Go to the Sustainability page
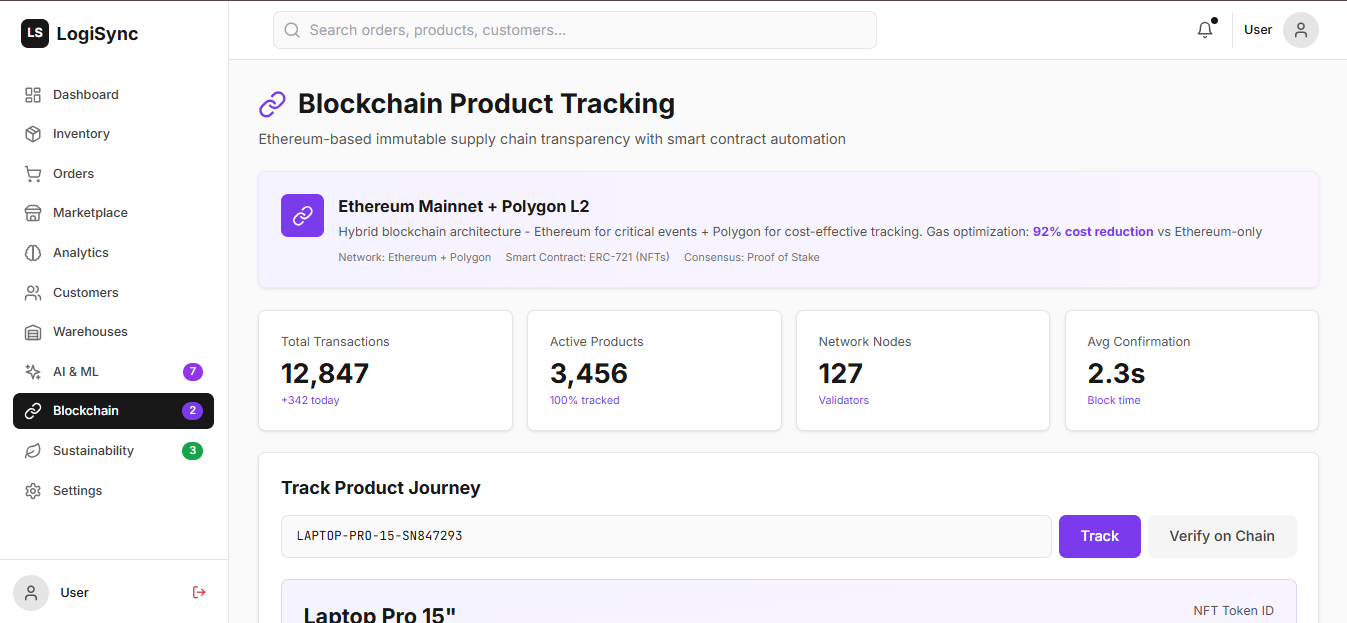The width and height of the screenshot is (1347, 623). (113, 451)
